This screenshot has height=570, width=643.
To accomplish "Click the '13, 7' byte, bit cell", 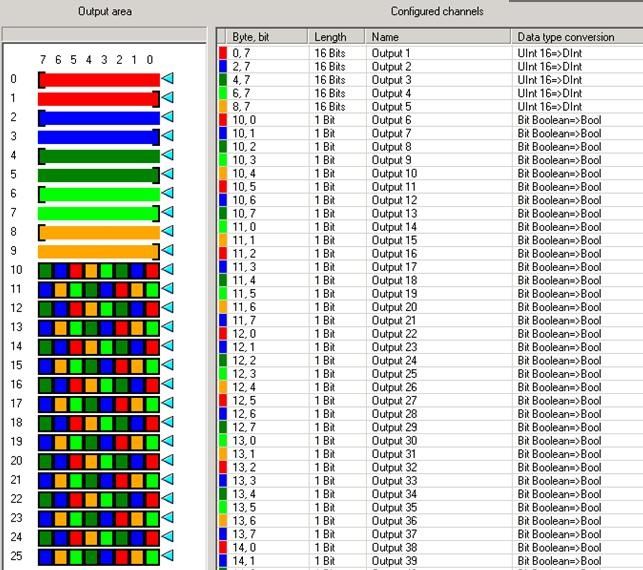I will click(x=244, y=534).
